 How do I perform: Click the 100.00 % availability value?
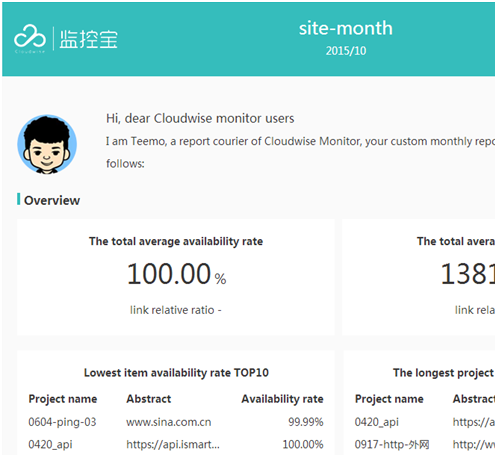(x=176, y=274)
